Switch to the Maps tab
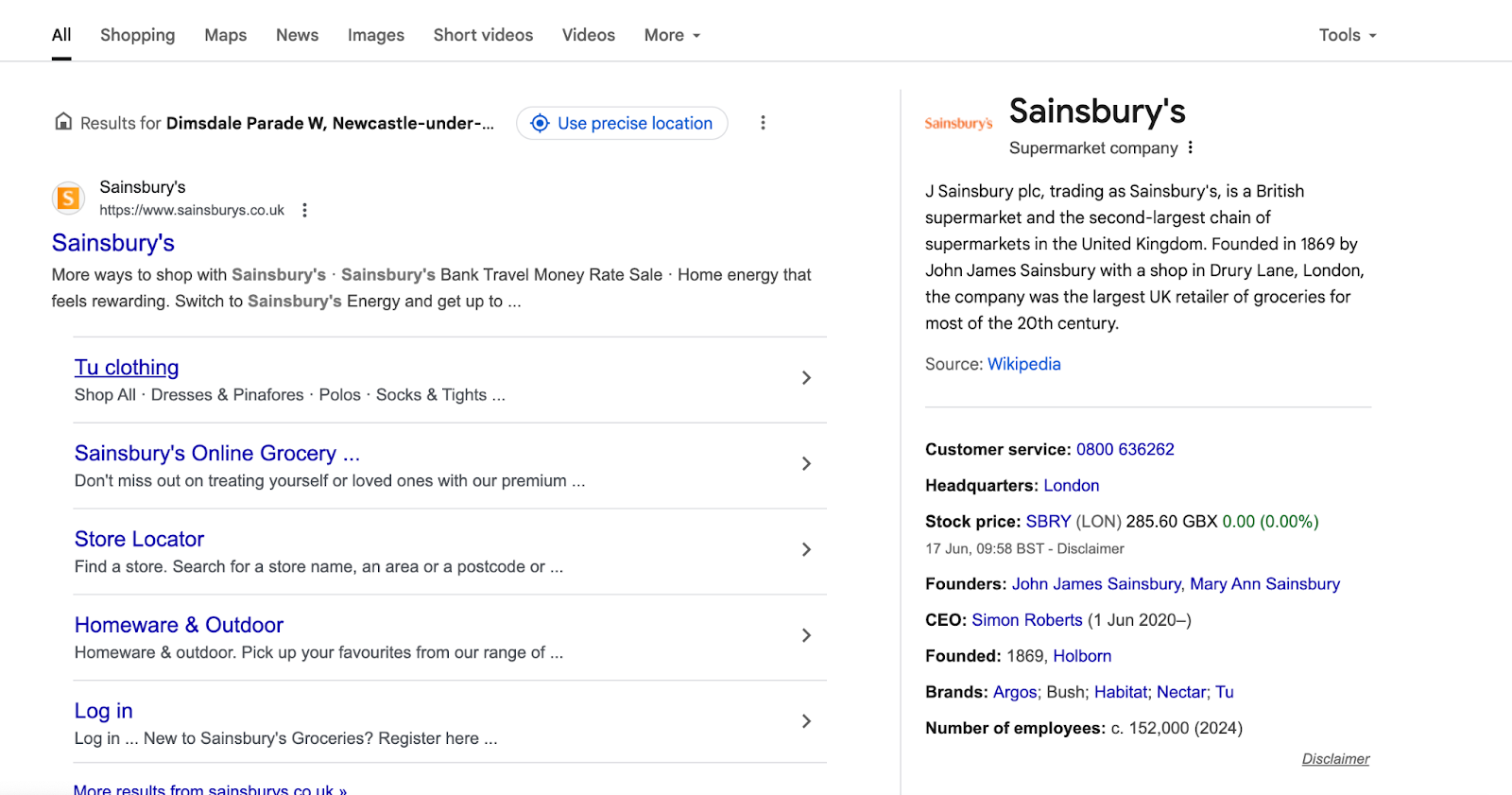The width and height of the screenshot is (1512, 795). click(x=226, y=35)
